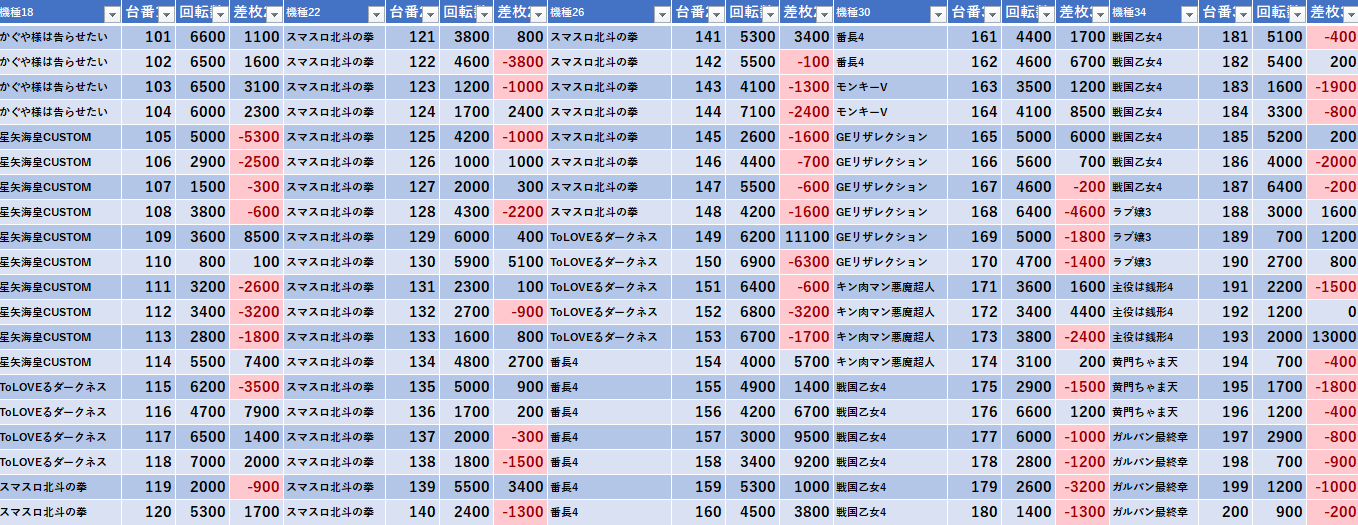Screen dimensions: 1358x525
Task: Click 差枚 value -2400 for machine 173
Action: [x=1083, y=337]
